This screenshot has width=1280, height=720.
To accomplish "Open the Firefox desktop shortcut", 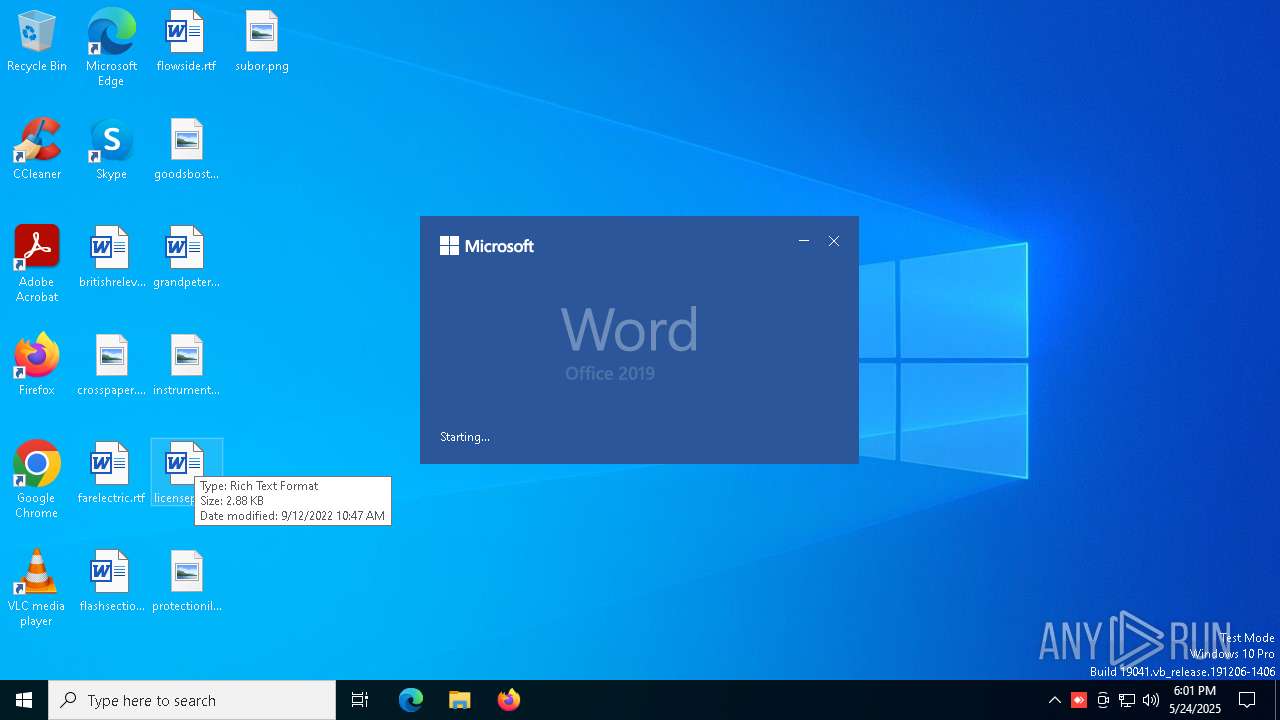I will click(x=37, y=365).
